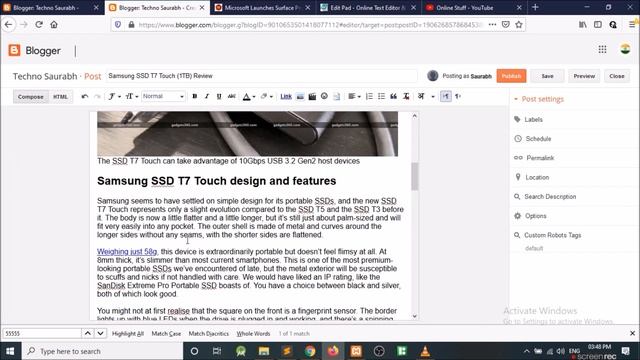Remove formatting from selected text
This screenshot has height=360, width=640.
pyautogui.click(x=406, y=97)
